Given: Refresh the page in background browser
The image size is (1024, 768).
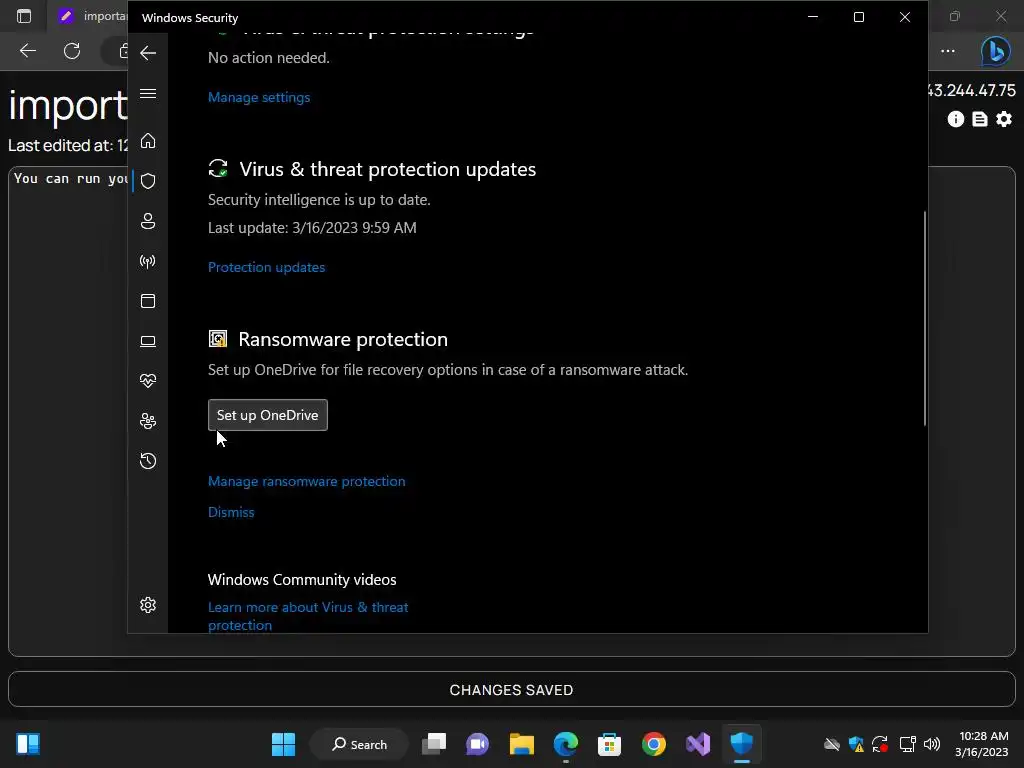Looking at the screenshot, I should (72, 51).
